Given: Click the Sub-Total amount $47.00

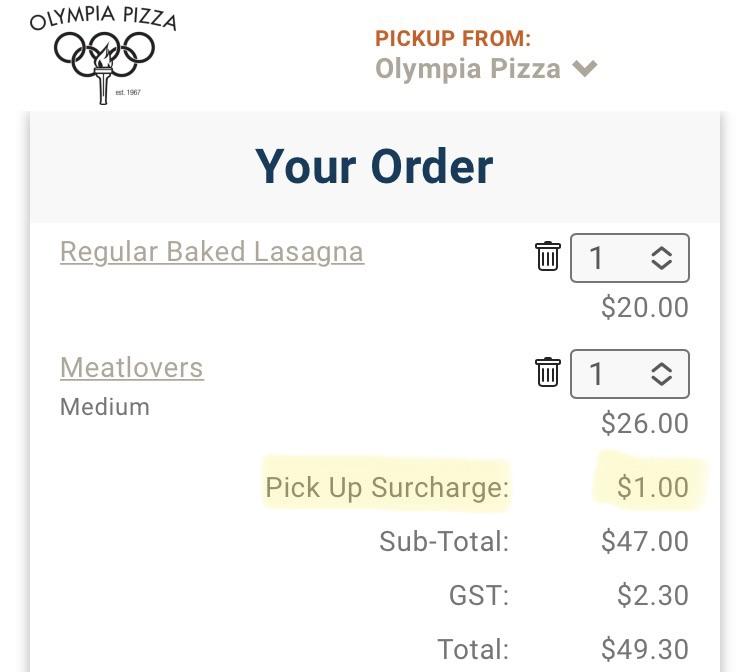Looking at the screenshot, I should coord(645,541).
